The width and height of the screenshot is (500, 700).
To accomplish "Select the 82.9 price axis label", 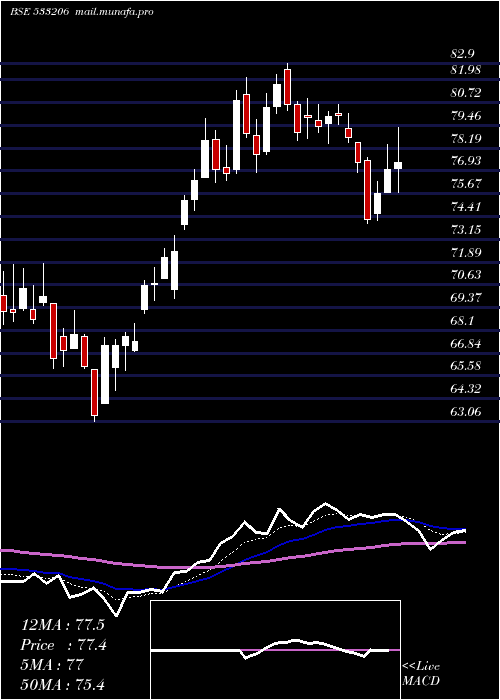I will [x=462, y=54].
